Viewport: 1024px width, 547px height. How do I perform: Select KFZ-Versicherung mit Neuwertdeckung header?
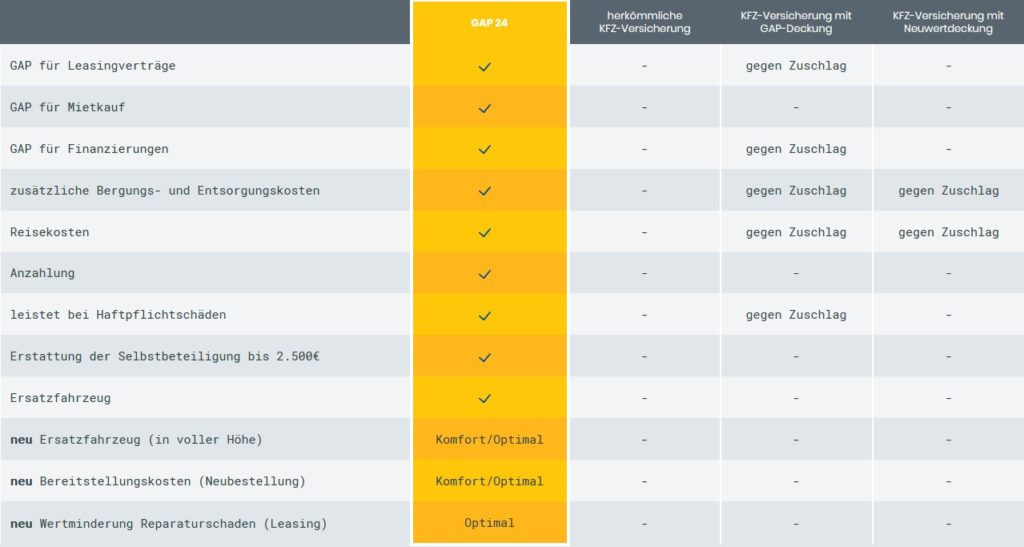(x=948, y=22)
